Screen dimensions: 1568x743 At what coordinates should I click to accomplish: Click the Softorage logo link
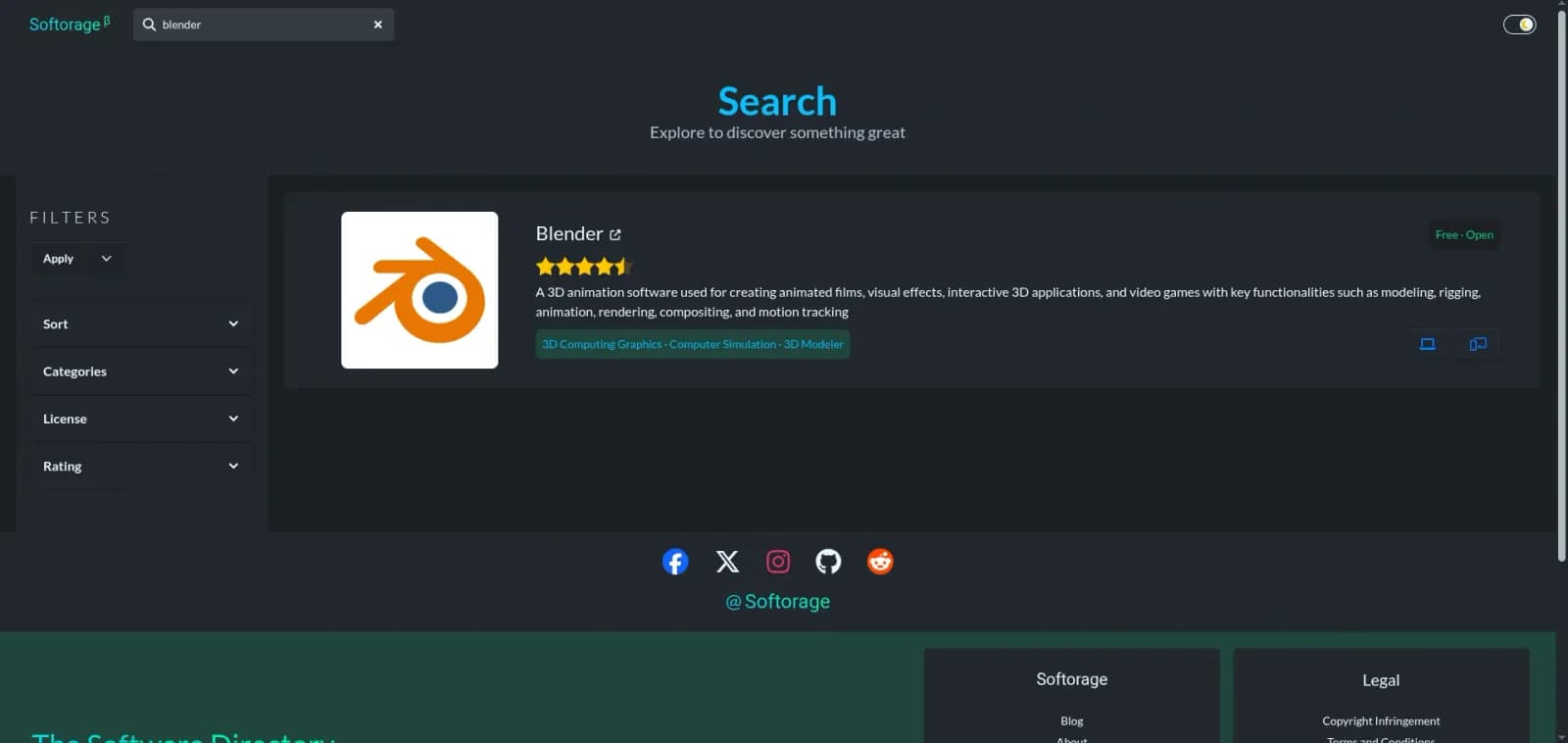click(x=70, y=24)
